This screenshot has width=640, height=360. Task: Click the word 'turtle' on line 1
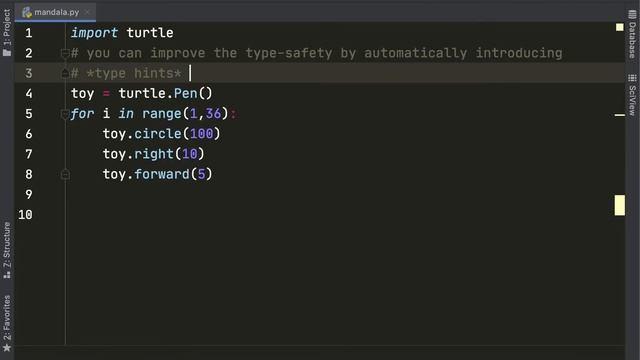click(150, 33)
